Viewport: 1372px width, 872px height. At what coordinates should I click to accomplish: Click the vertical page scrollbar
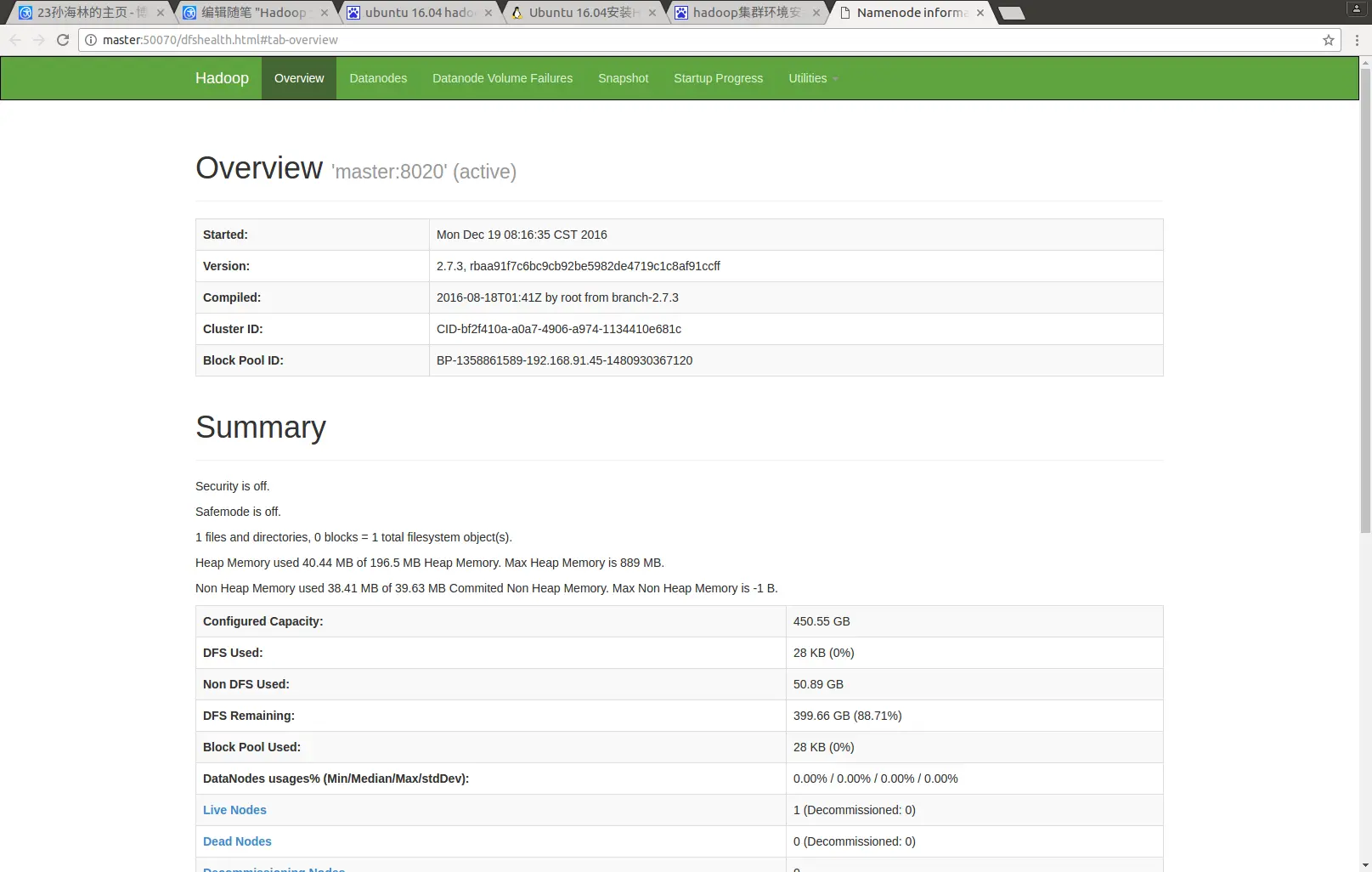point(1365,297)
